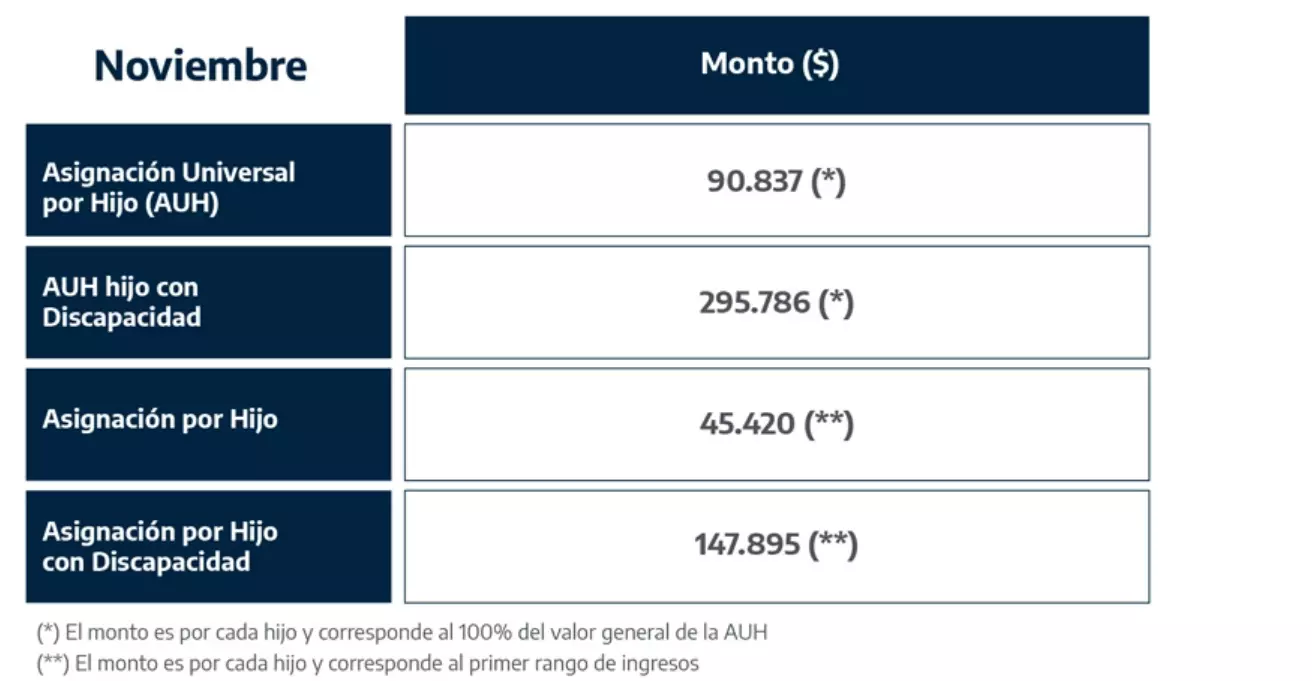Click the (**) marker beside 147.895
The height and width of the screenshot is (681, 1312).
833,545
